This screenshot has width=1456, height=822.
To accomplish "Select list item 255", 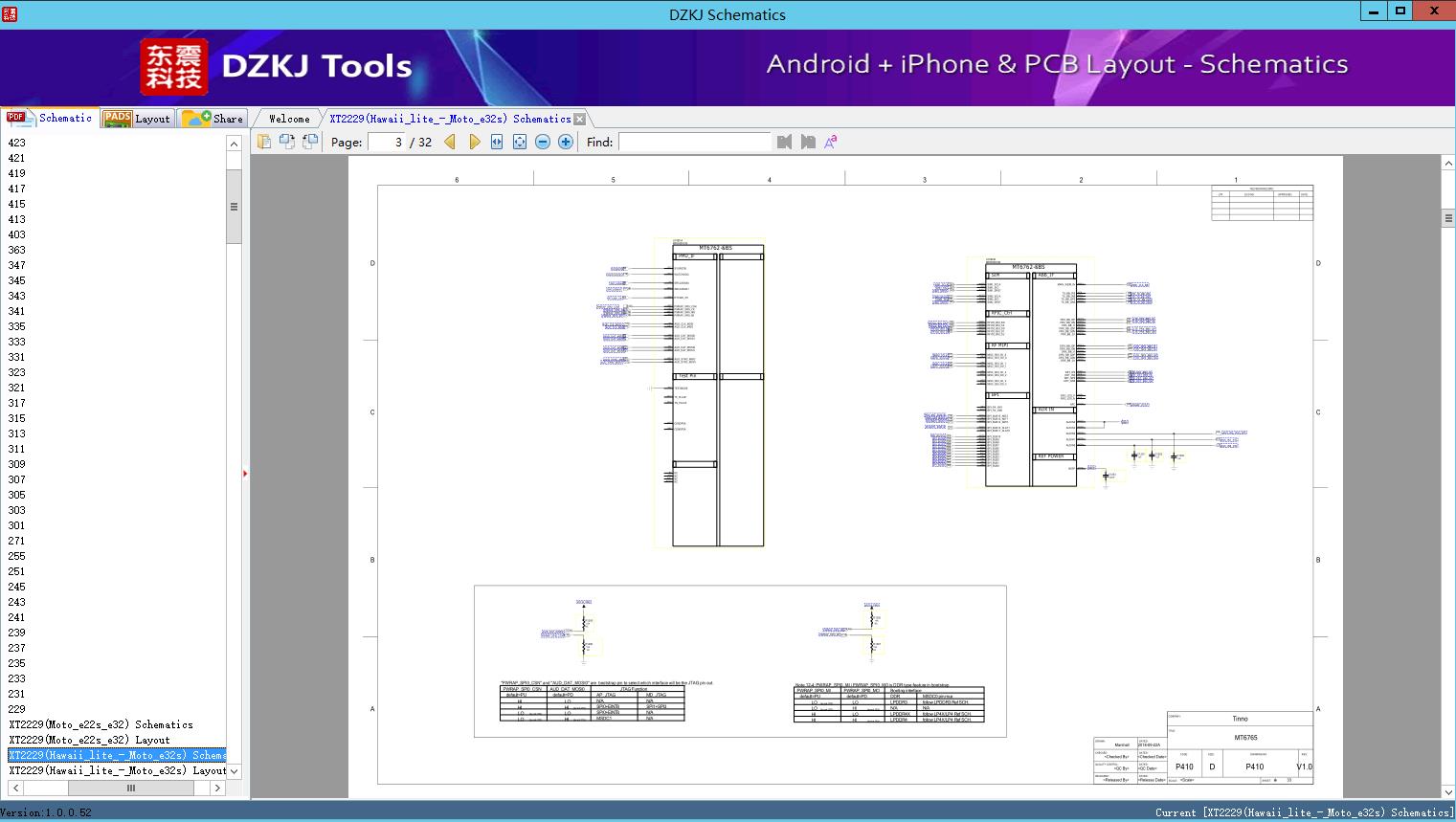I will (x=17, y=556).
